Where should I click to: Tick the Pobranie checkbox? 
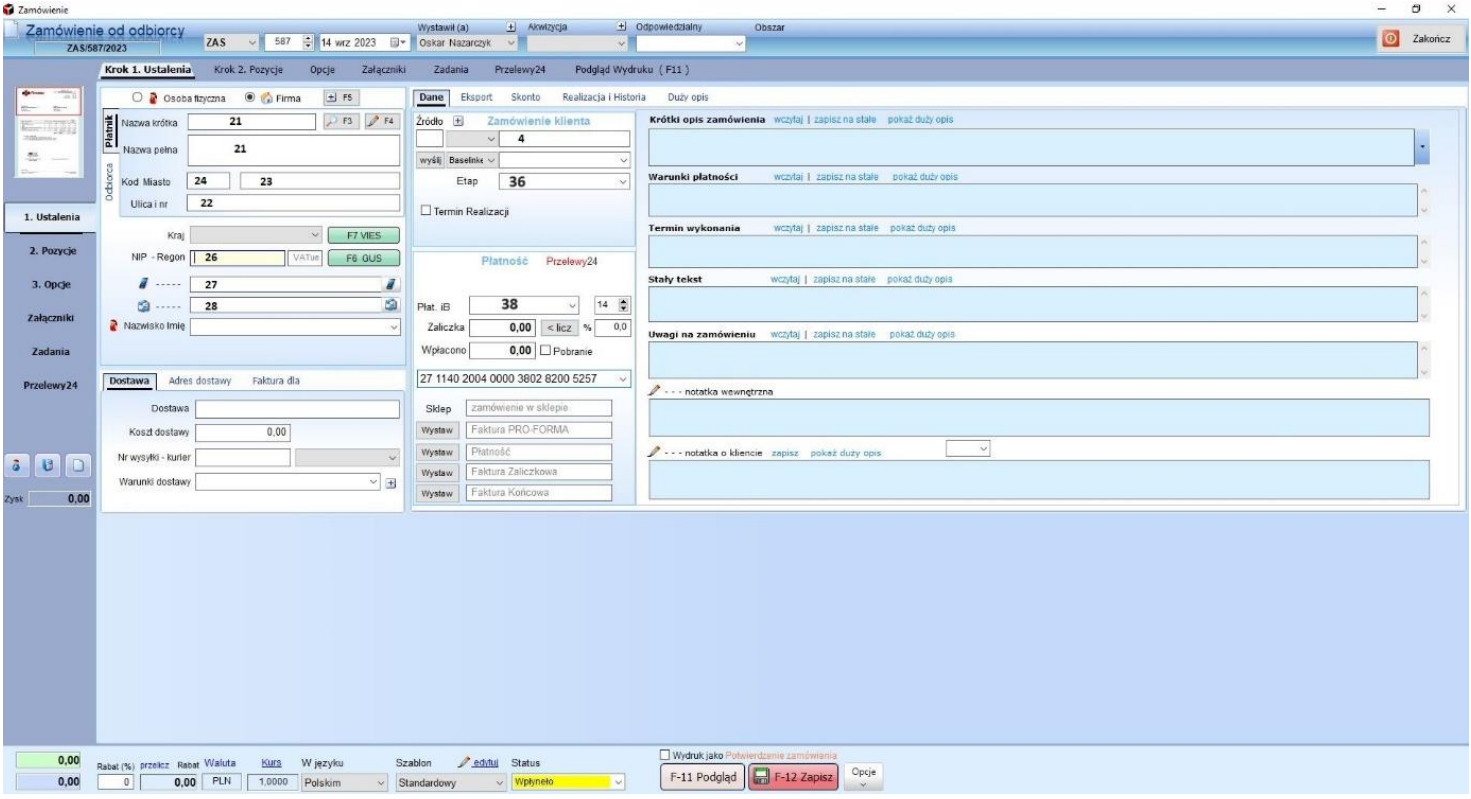(545, 349)
